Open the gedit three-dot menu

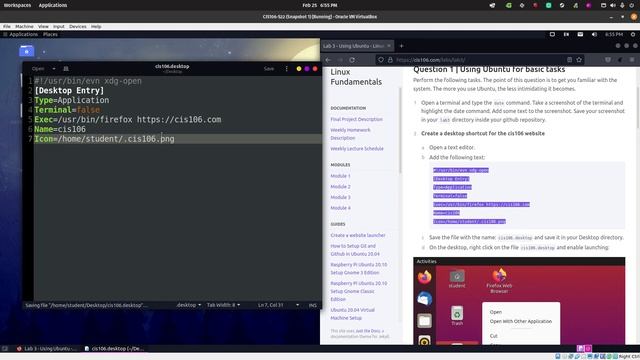coord(287,69)
